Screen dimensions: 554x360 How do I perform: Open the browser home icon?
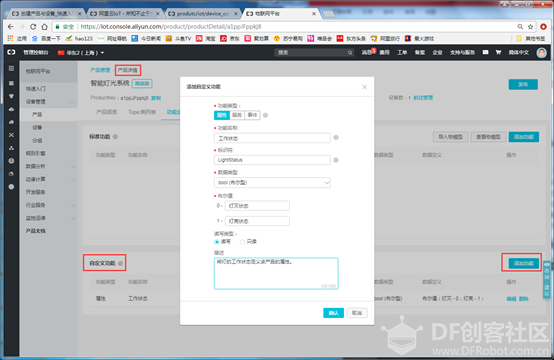point(44,26)
